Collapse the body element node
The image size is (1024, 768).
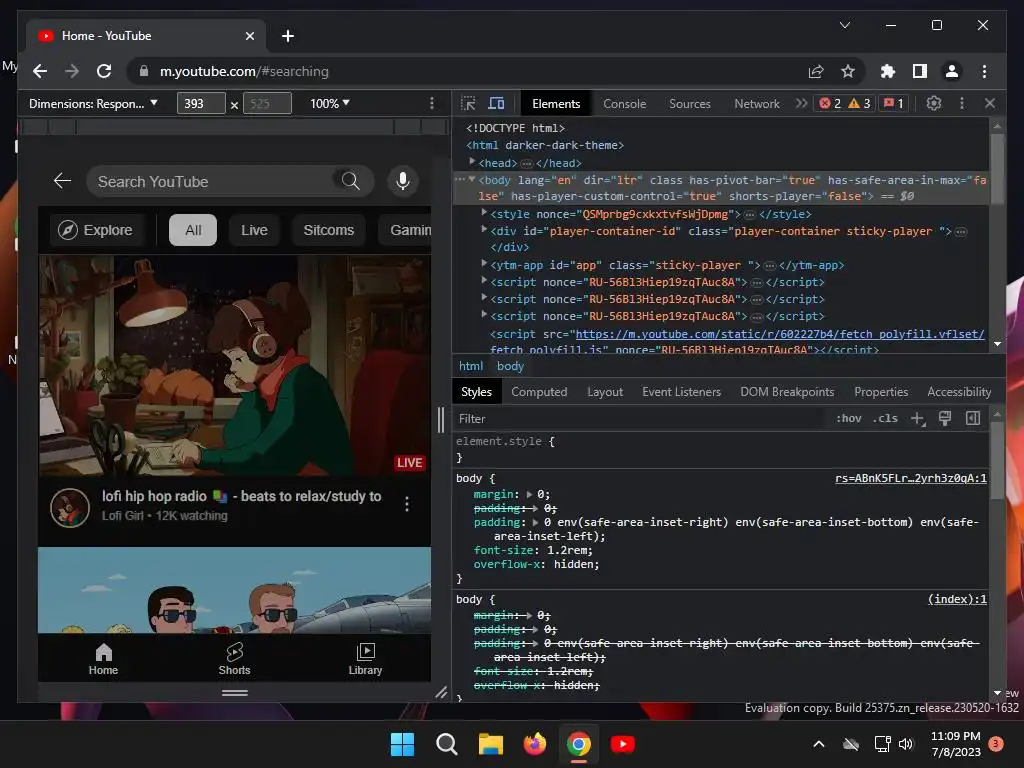pos(472,179)
